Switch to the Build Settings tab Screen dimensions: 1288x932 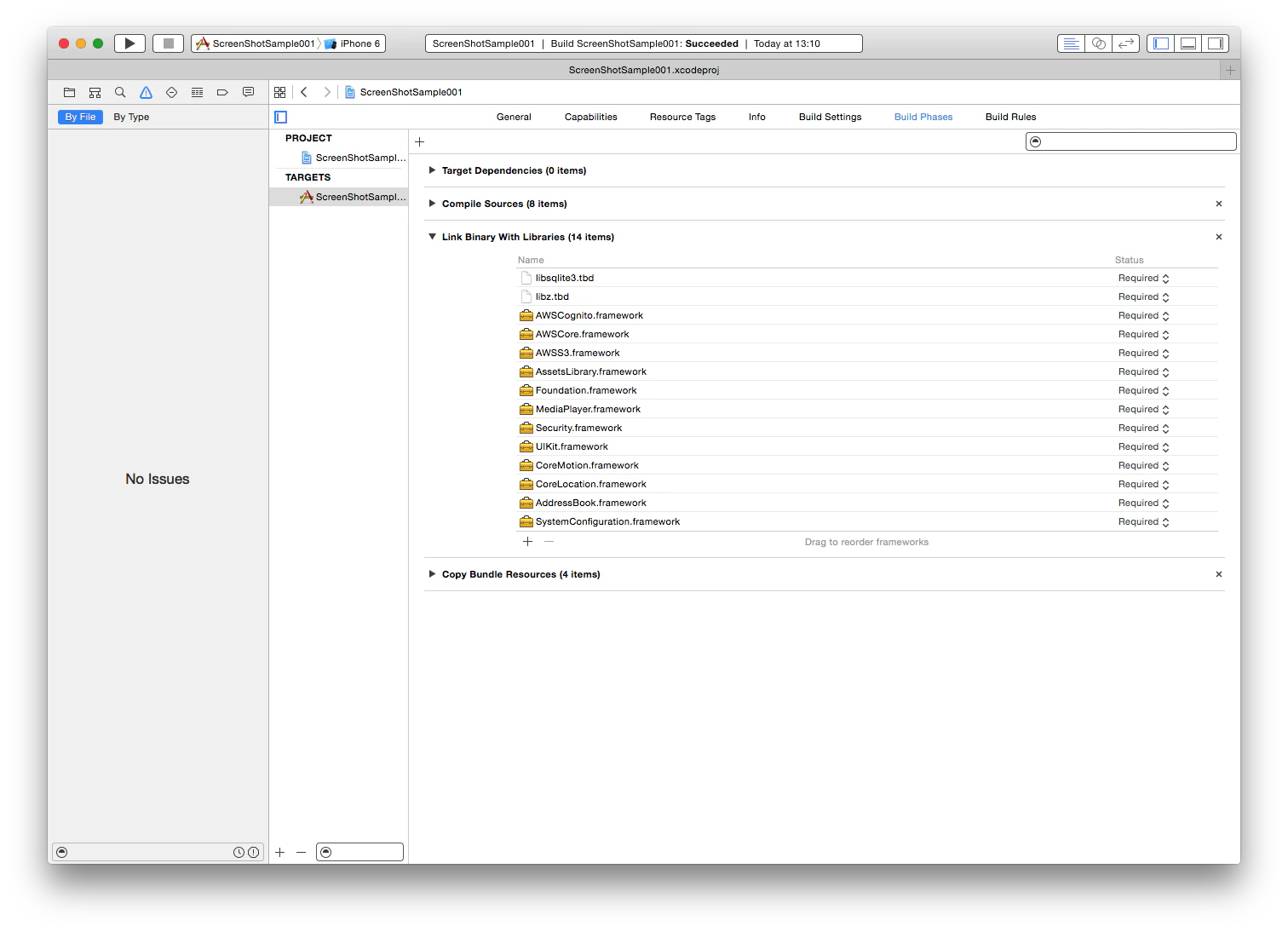coord(830,117)
